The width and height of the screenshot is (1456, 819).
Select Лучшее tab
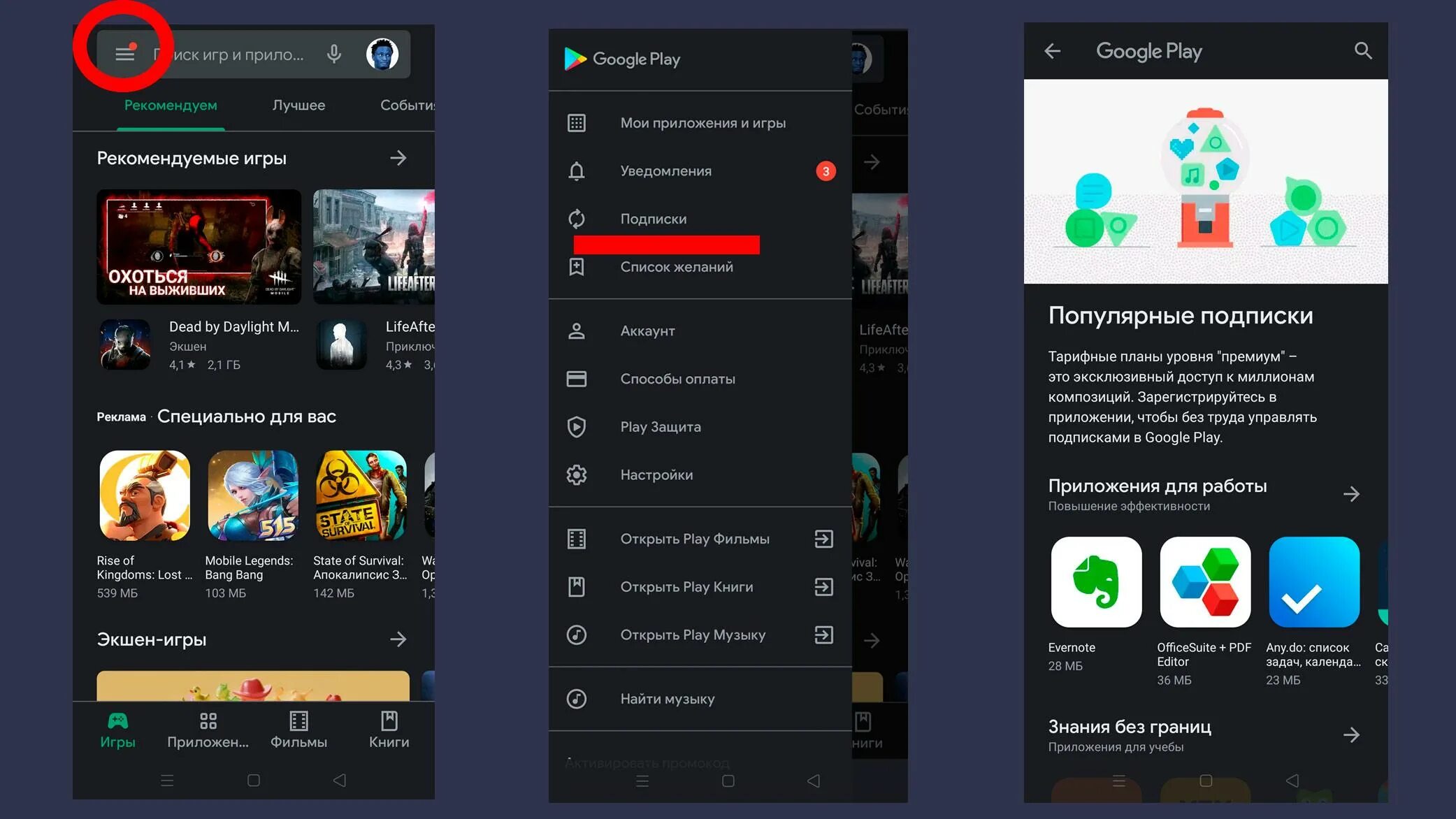298,105
